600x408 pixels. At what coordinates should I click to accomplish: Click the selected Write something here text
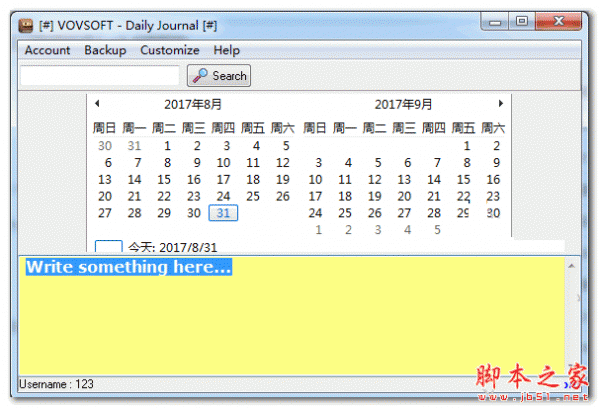129,267
